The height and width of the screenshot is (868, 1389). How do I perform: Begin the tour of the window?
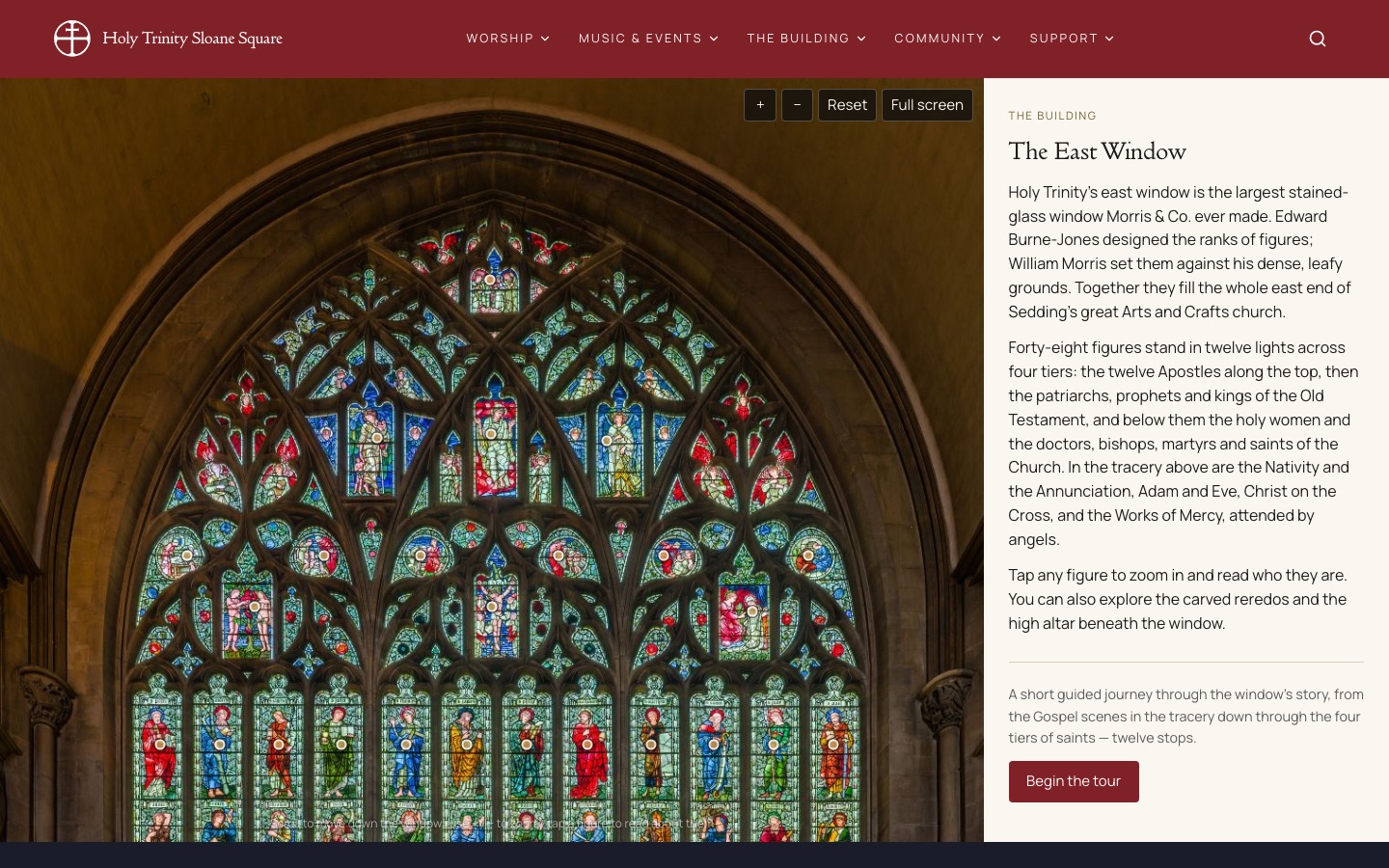tap(1074, 781)
